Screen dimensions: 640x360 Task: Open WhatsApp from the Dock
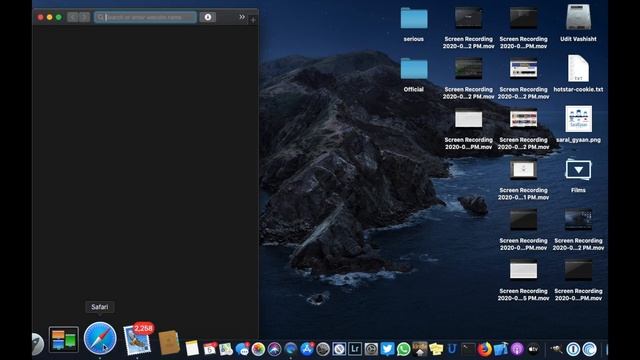pos(403,349)
